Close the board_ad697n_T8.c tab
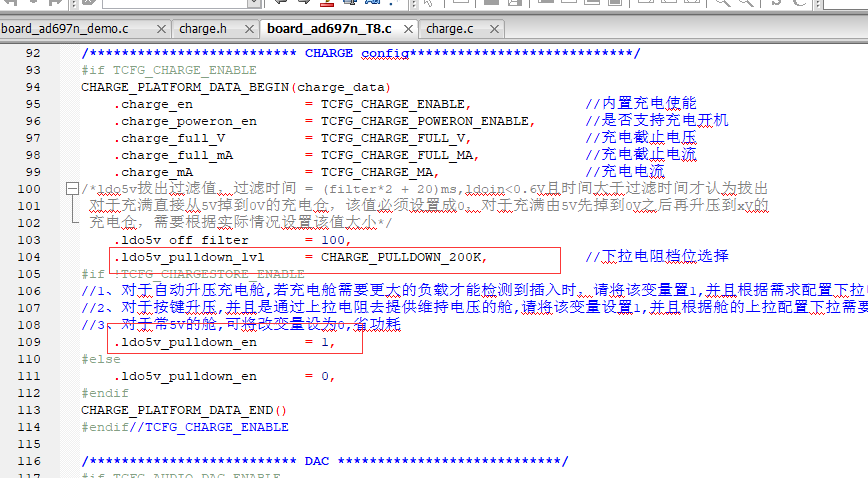Viewport: 868px width, 478px height. [x=408, y=29]
